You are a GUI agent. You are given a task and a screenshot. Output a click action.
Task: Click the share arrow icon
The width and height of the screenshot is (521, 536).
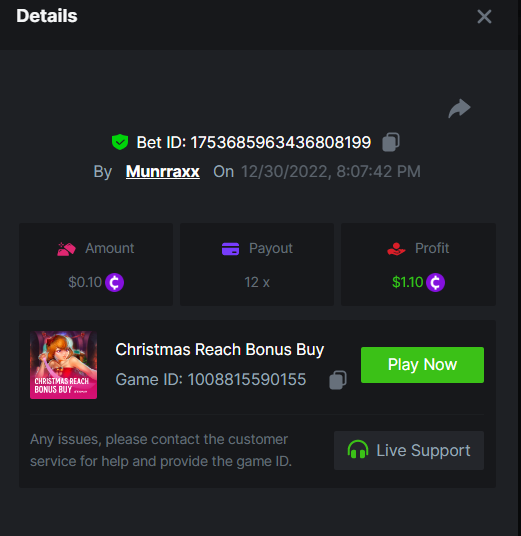459,108
